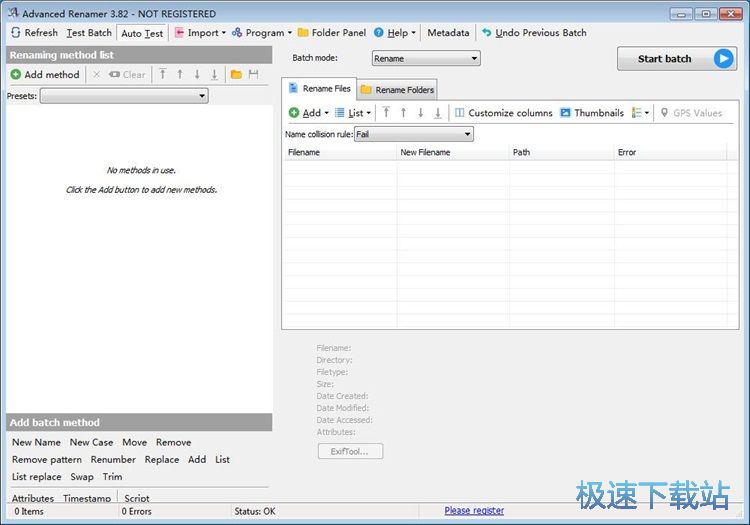
Task: Select the Renumber batch method
Action: click(x=113, y=460)
